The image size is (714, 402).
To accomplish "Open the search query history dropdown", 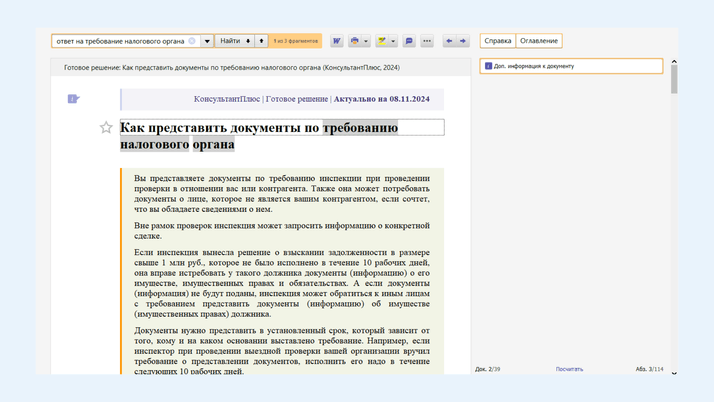I will coord(207,41).
